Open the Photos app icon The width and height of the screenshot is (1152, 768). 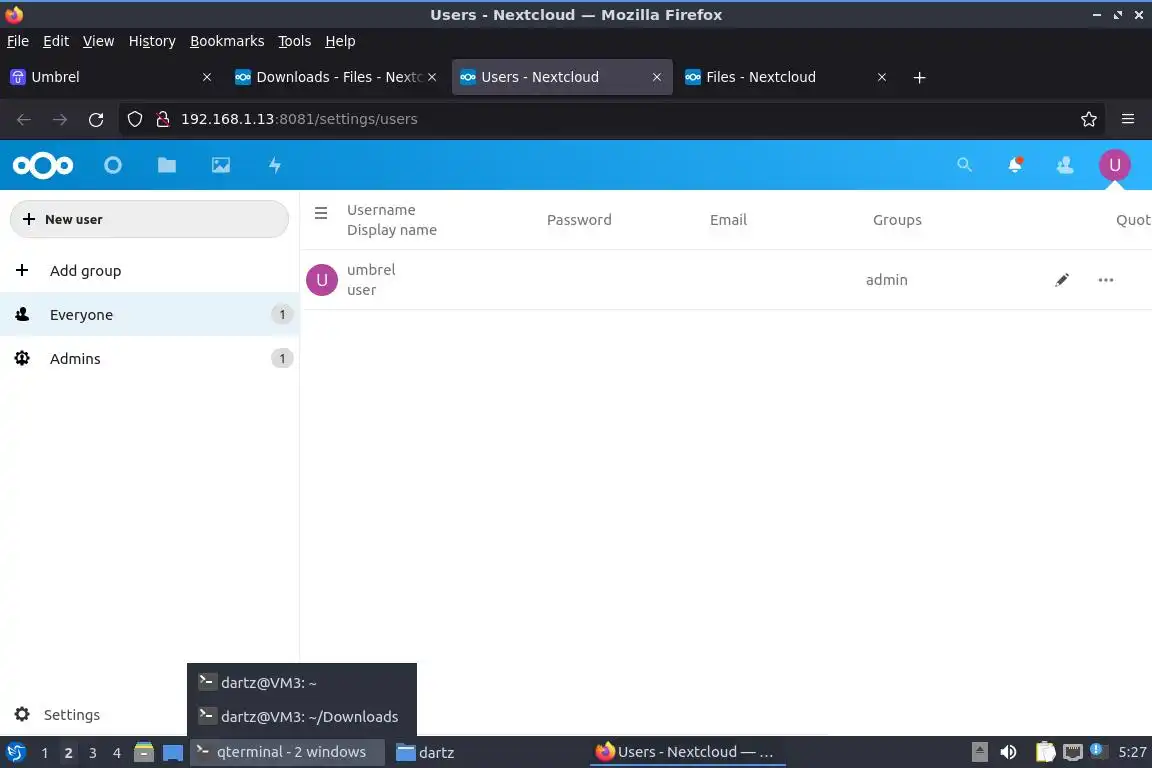tap(220, 165)
